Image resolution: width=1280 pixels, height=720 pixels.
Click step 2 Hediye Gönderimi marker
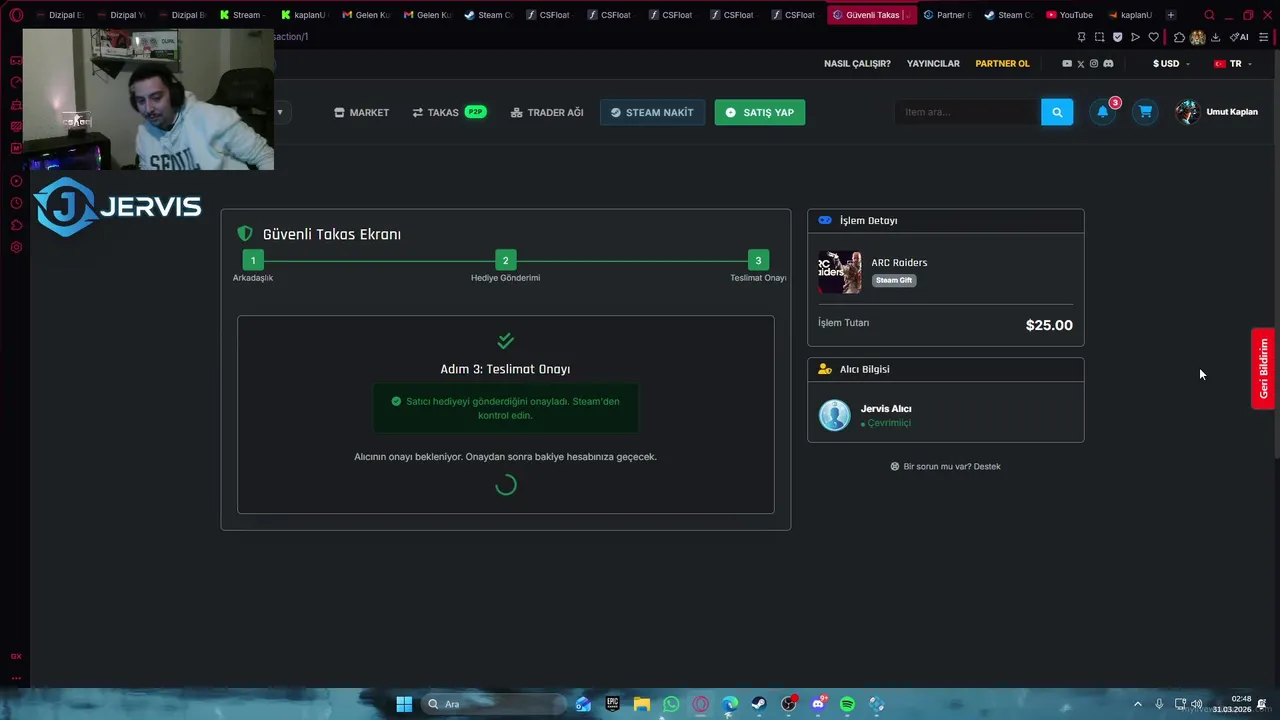click(505, 260)
